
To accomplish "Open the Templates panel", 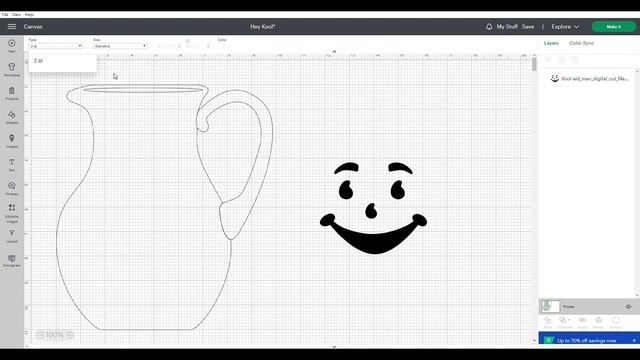I will tap(12, 69).
